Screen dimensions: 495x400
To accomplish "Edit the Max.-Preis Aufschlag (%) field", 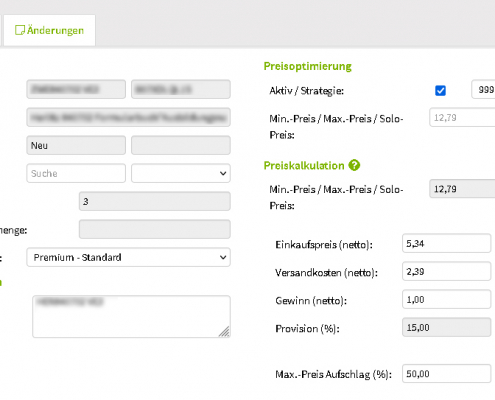I will point(446,374).
